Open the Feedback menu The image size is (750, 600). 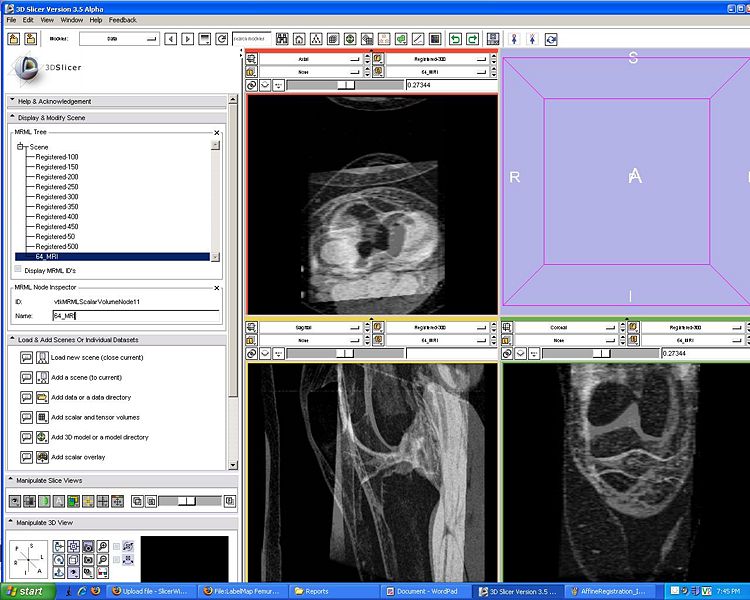click(x=123, y=20)
